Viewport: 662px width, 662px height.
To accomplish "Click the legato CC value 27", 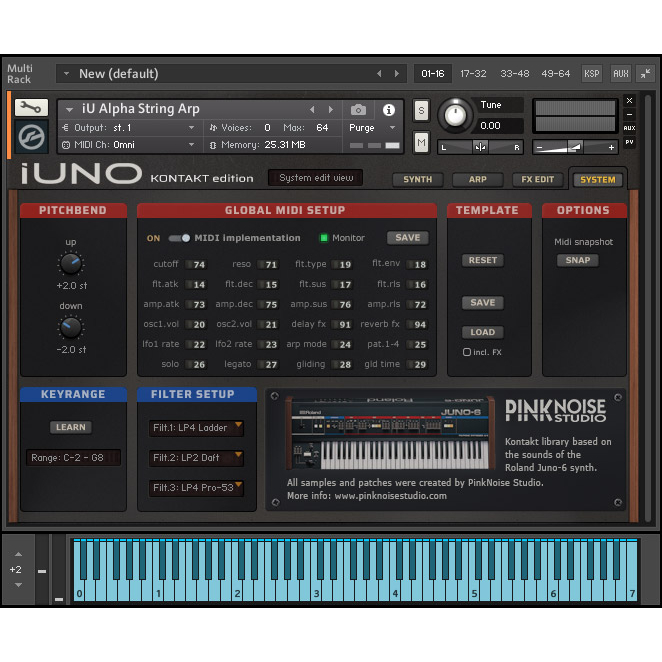I will [271, 364].
